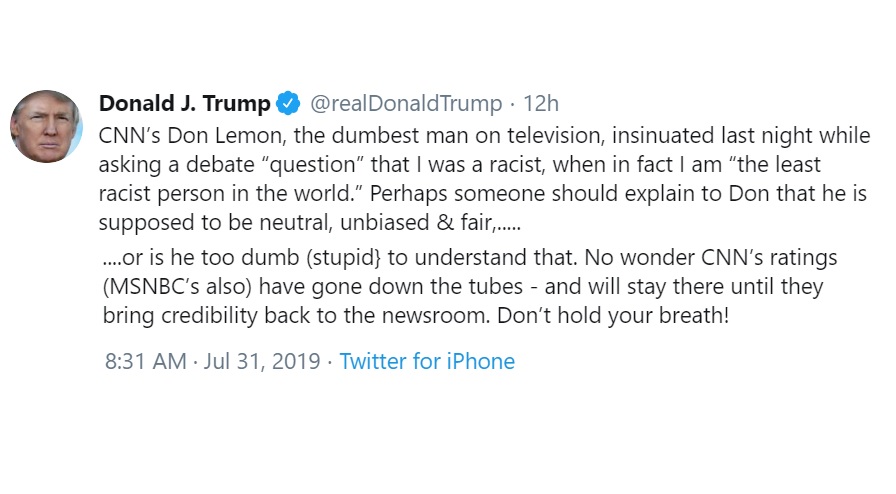Open the Twitter for iPhone source link
This screenshot has width=896, height=494.
(x=427, y=361)
